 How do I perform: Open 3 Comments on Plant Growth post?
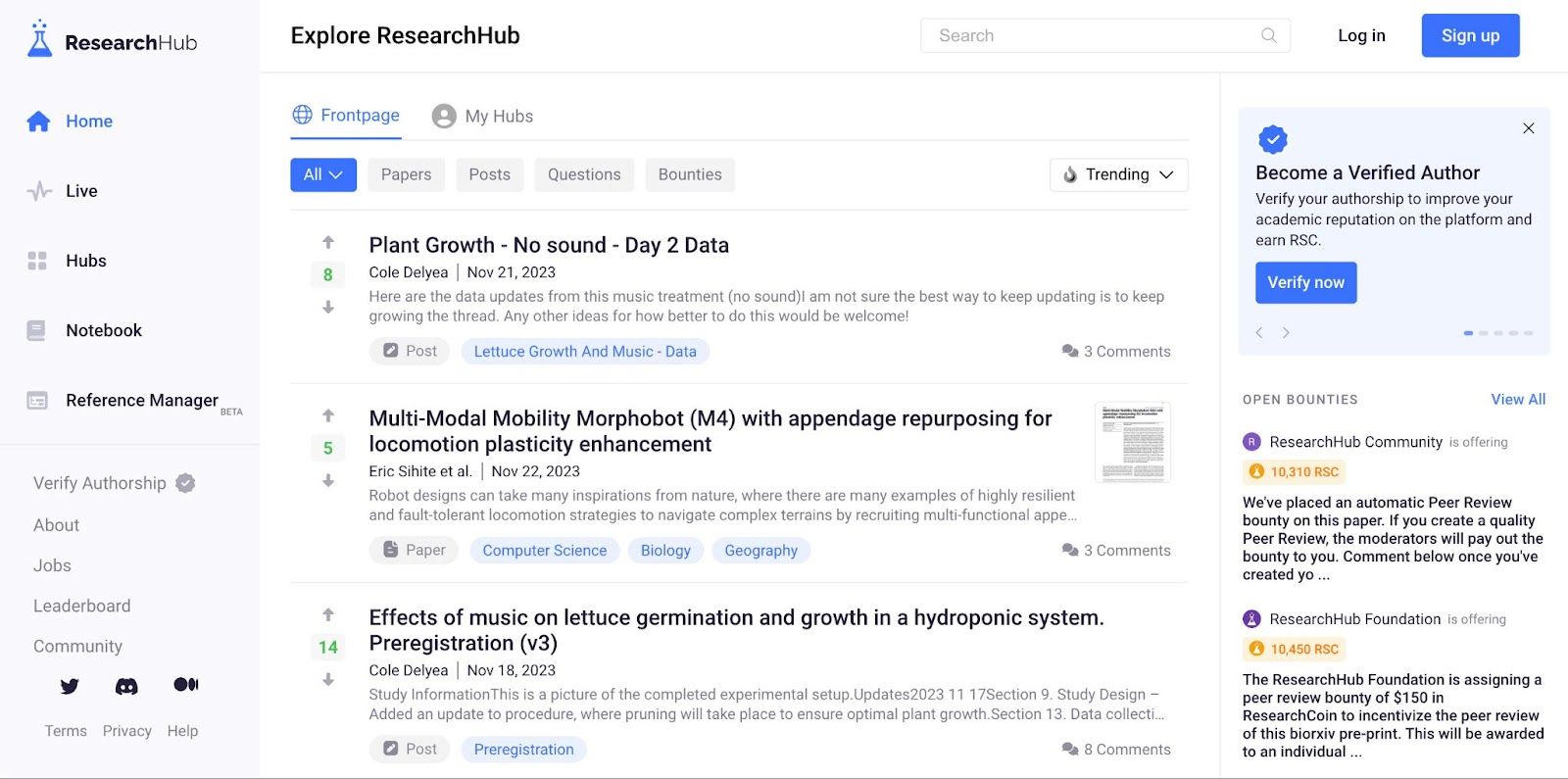[x=1116, y=352]
